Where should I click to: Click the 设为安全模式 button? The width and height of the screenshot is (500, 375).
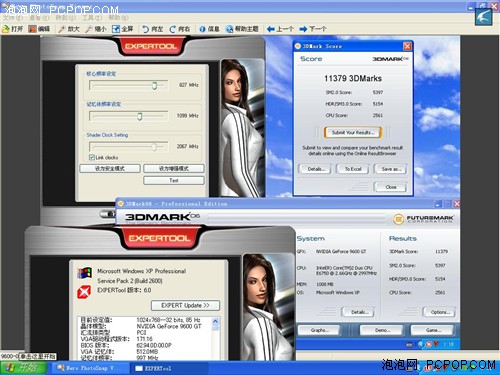pos(110,169)
